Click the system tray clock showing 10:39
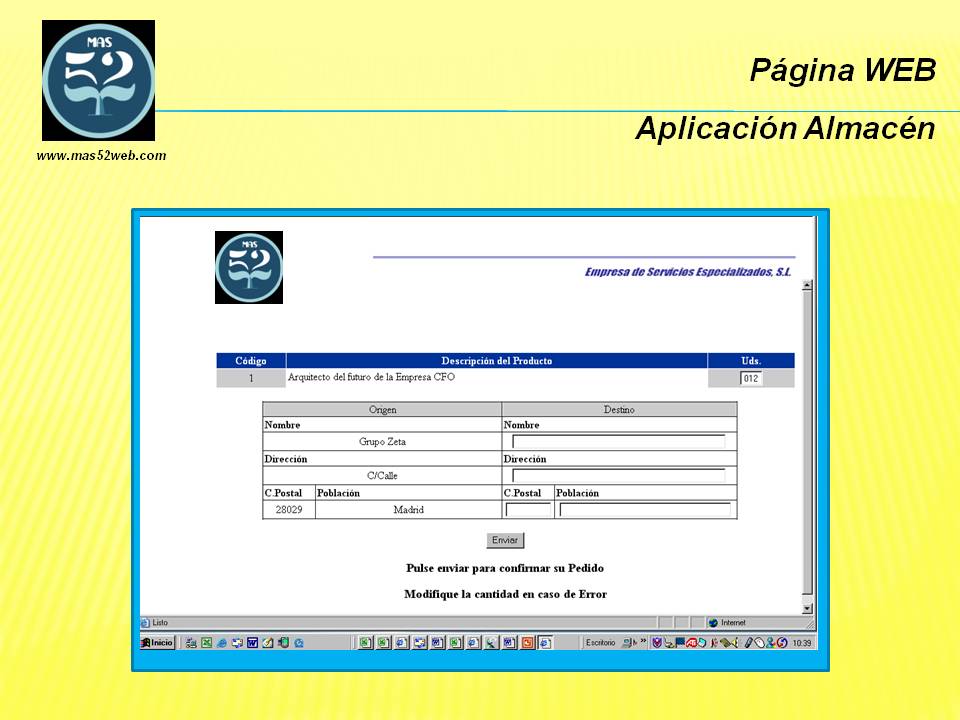 (801, 643)
